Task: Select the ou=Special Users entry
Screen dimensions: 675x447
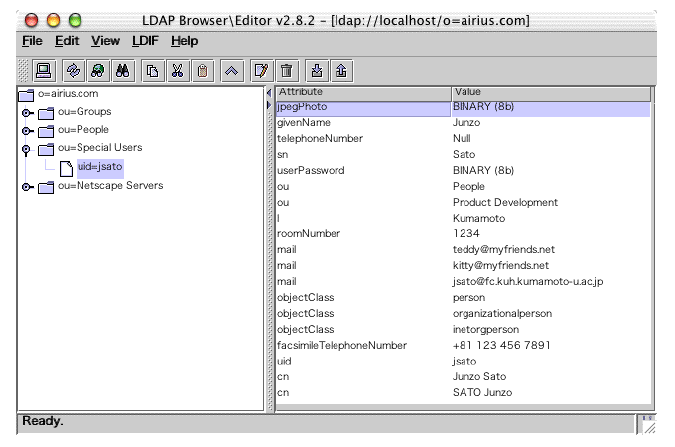Action: pyautogui.click(x=100, y=148)
